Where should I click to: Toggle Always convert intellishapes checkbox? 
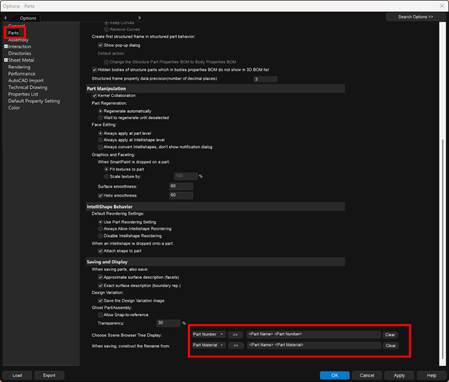tap(100, 147)
